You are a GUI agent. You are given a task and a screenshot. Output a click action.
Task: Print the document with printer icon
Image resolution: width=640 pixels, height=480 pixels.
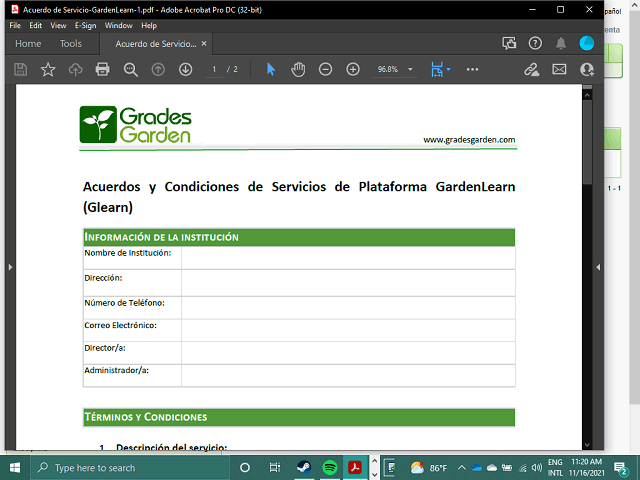pos(102,69)
